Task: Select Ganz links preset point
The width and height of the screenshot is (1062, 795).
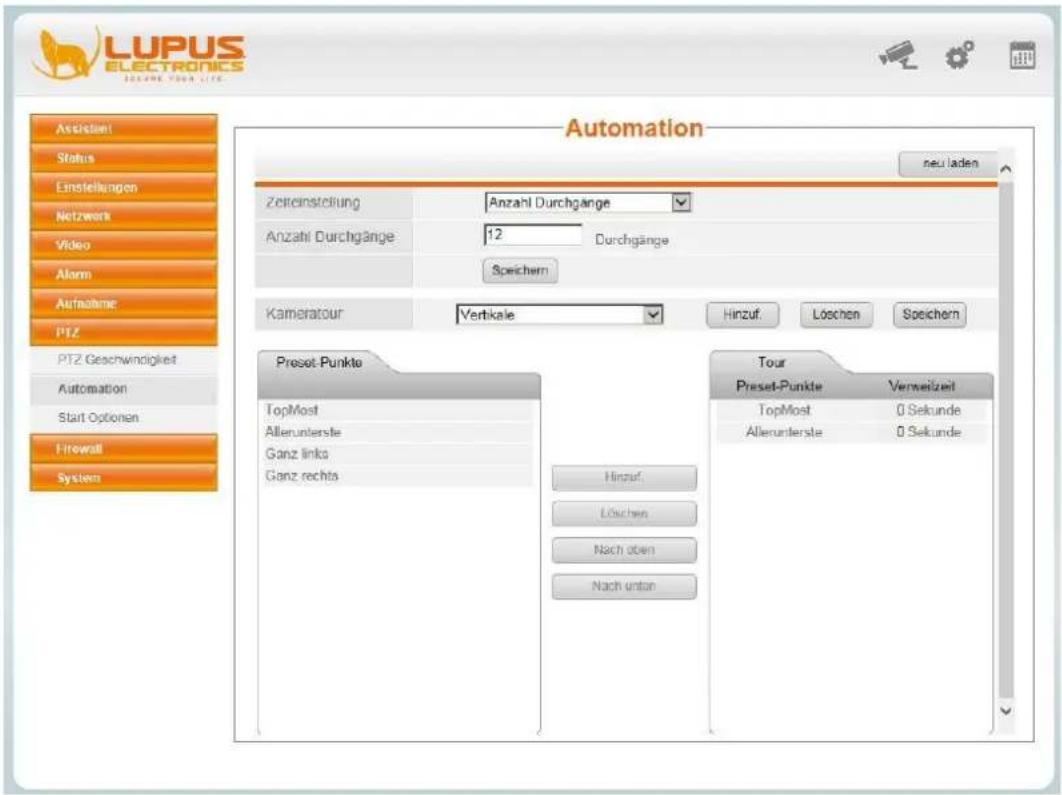Action: 398,454
